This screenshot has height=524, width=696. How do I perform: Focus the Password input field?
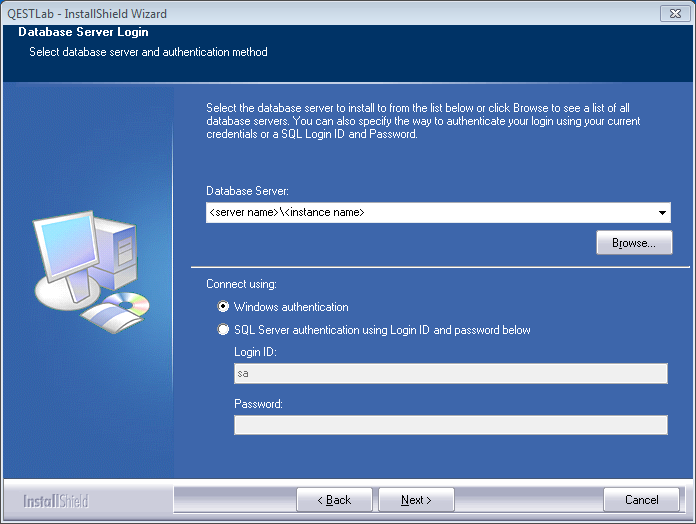coord(450,425)
